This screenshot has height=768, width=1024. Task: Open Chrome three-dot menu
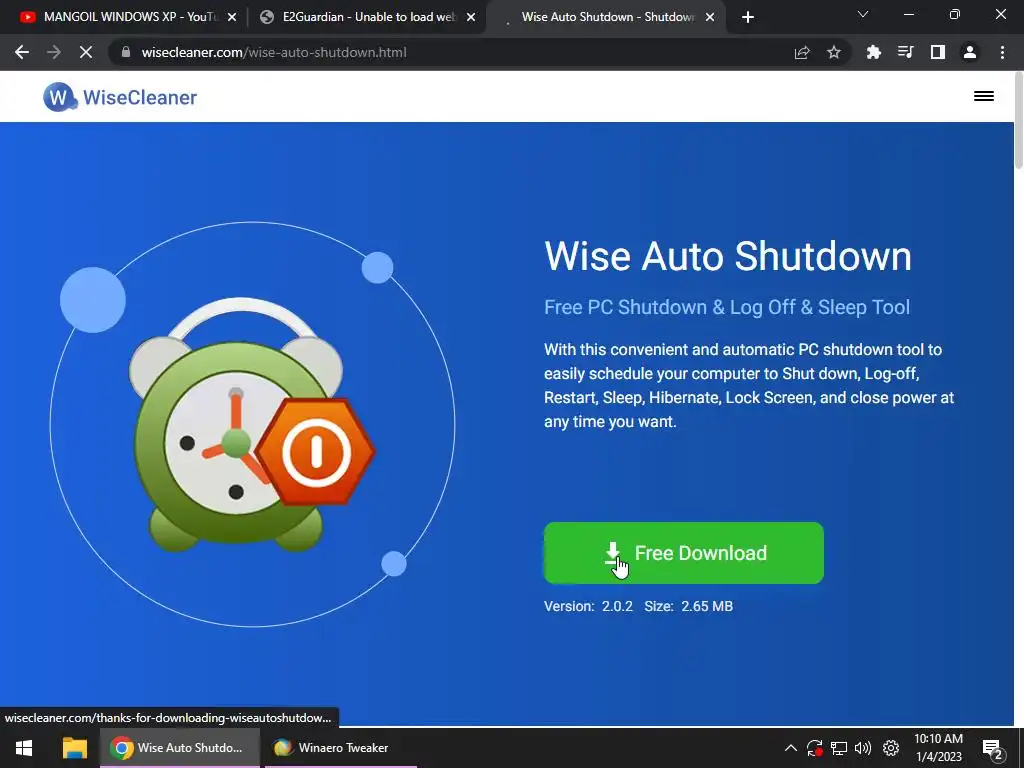[x=1002, y=52]
